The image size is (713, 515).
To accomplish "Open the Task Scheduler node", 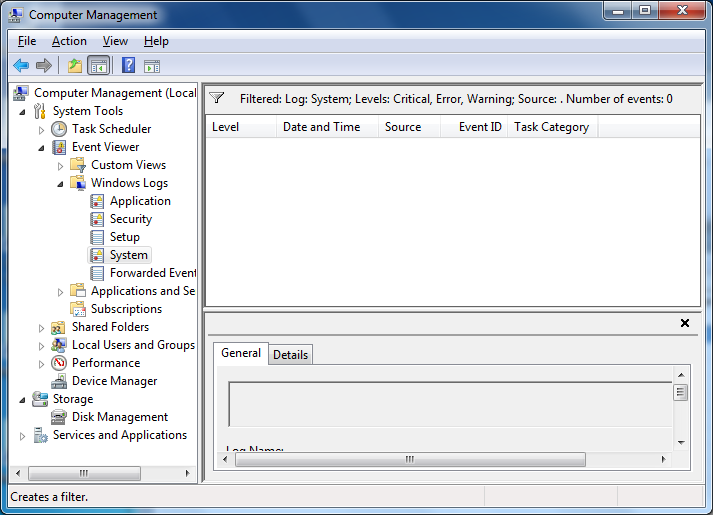I will (x=111, y=129).
